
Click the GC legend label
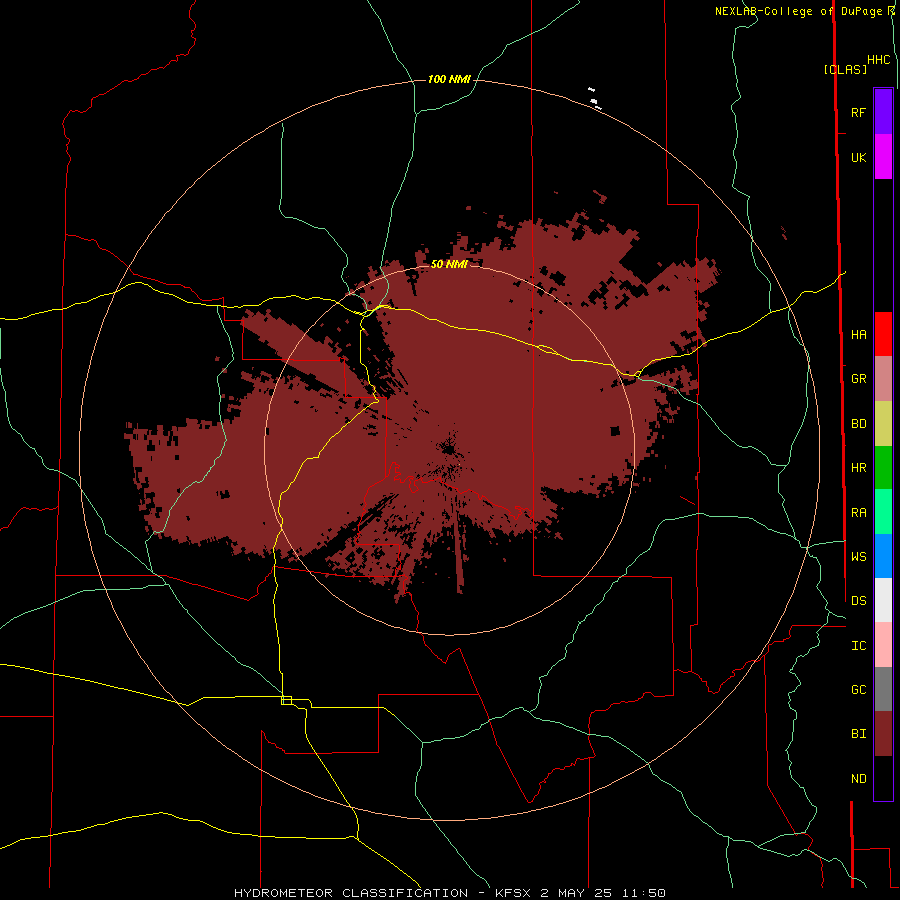pos(858,689)
